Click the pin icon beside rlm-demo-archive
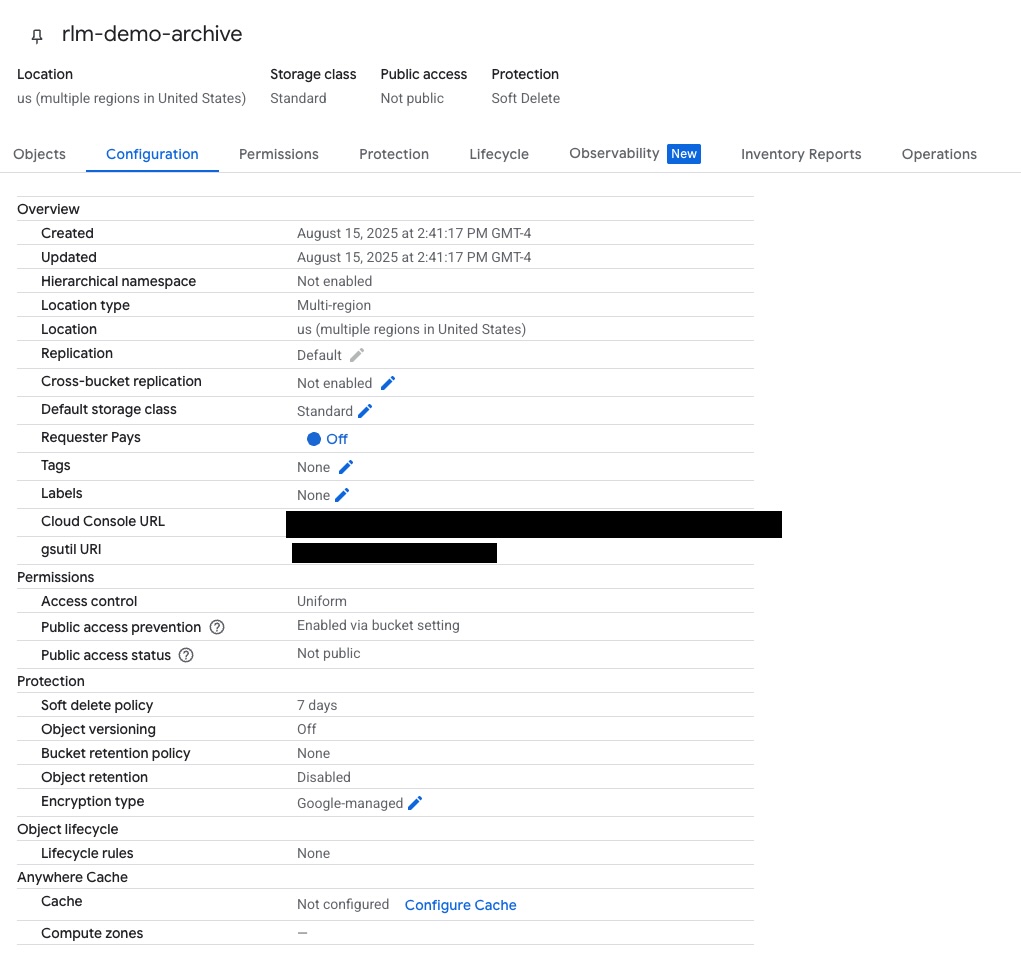The image size is (1021, 979). pos(37,36)
